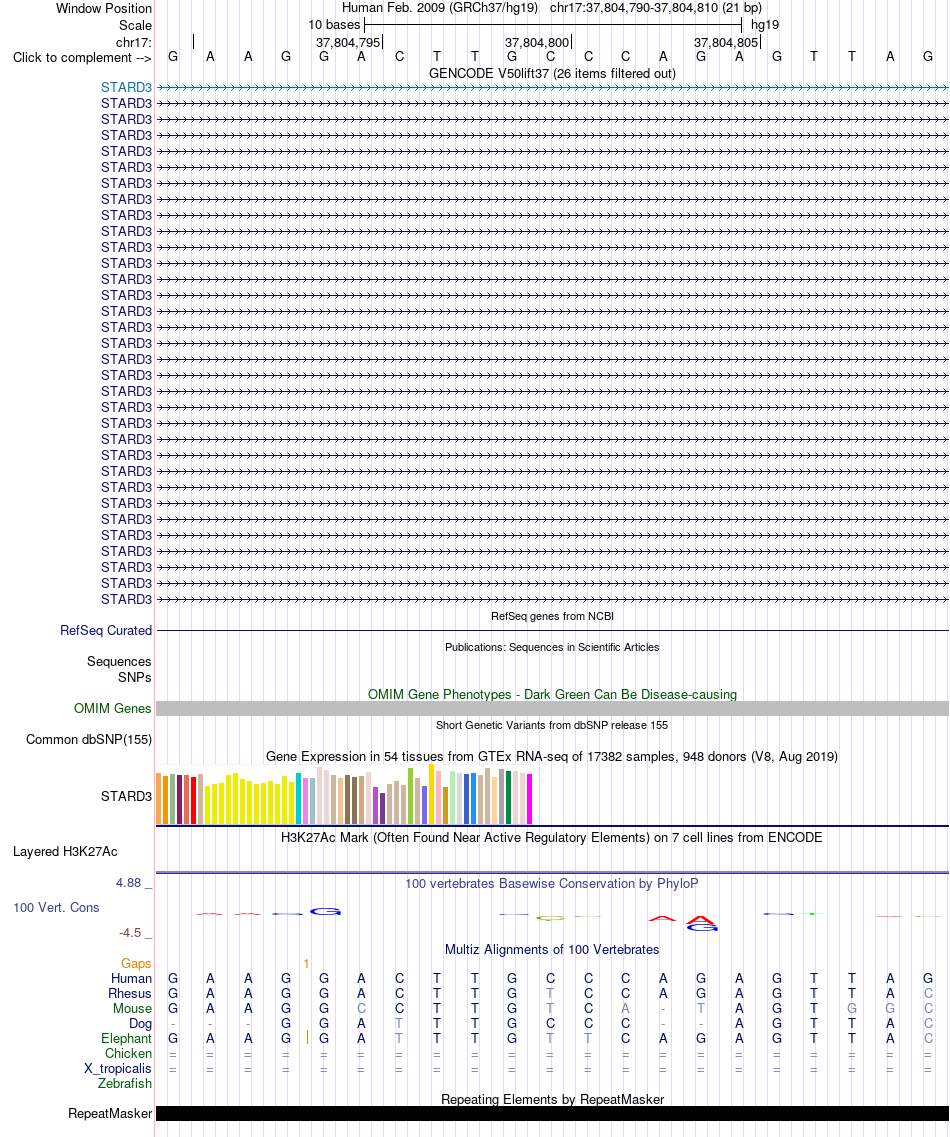Click the 'Human Feb. 2009 (GRCh37/hg19)' title
Image resolution: width=950 pixels, height=1137 pixels.
click(439, 8)
